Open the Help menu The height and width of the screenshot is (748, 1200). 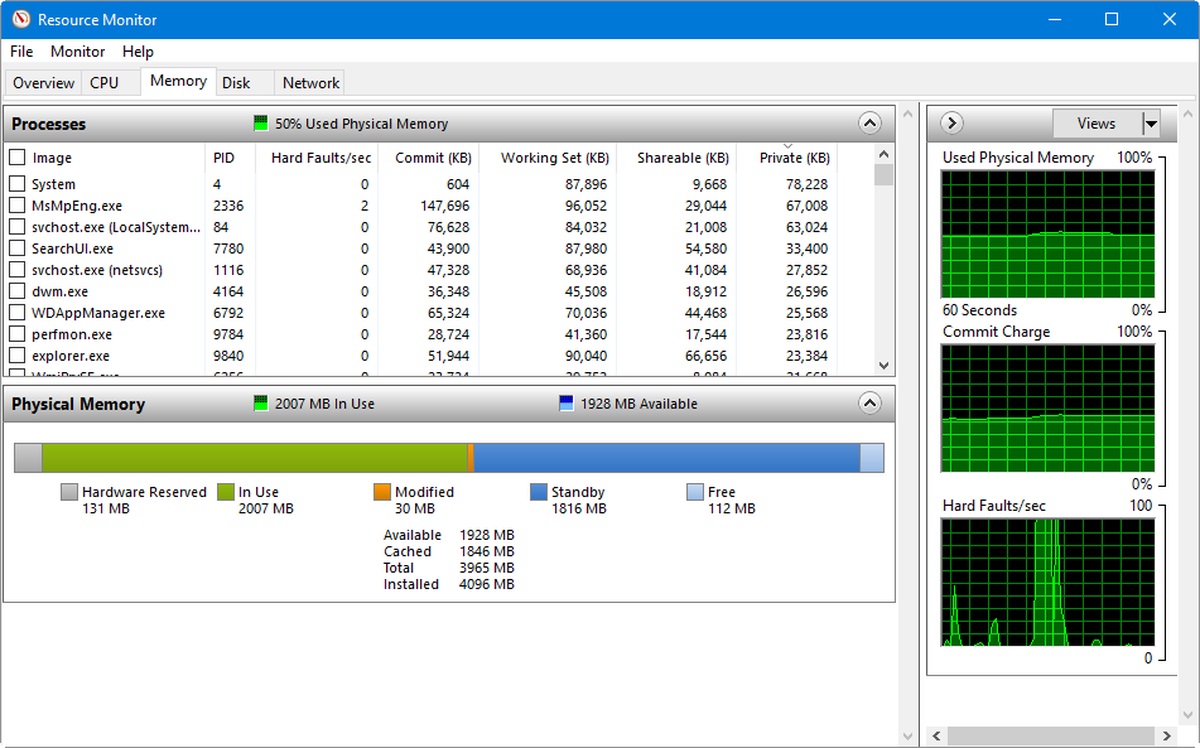[x=138, y=51]
